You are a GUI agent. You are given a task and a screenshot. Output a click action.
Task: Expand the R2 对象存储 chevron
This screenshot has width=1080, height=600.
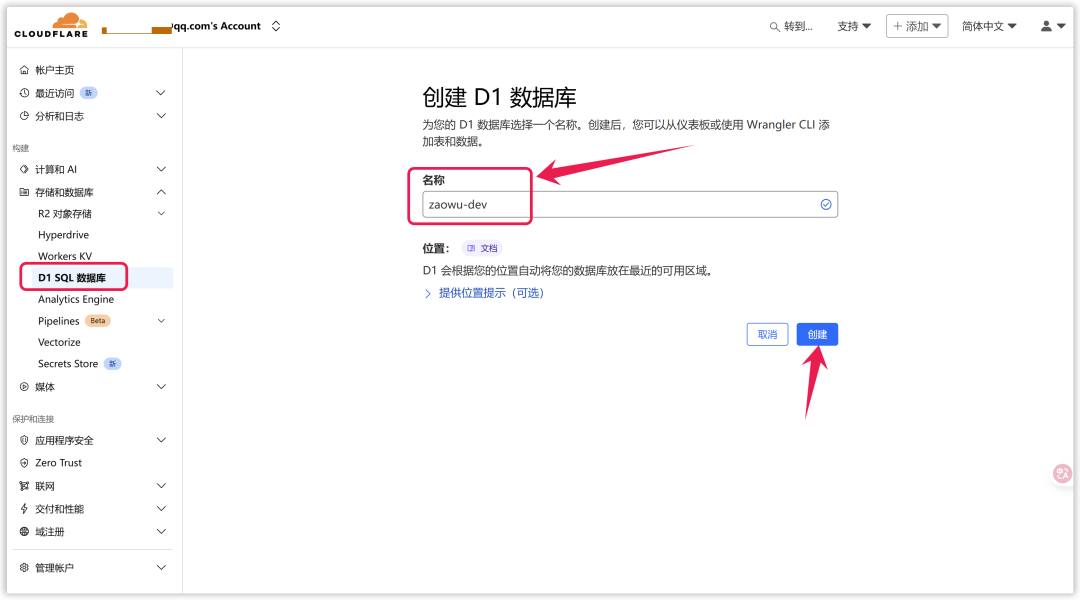tap(160, 214)
